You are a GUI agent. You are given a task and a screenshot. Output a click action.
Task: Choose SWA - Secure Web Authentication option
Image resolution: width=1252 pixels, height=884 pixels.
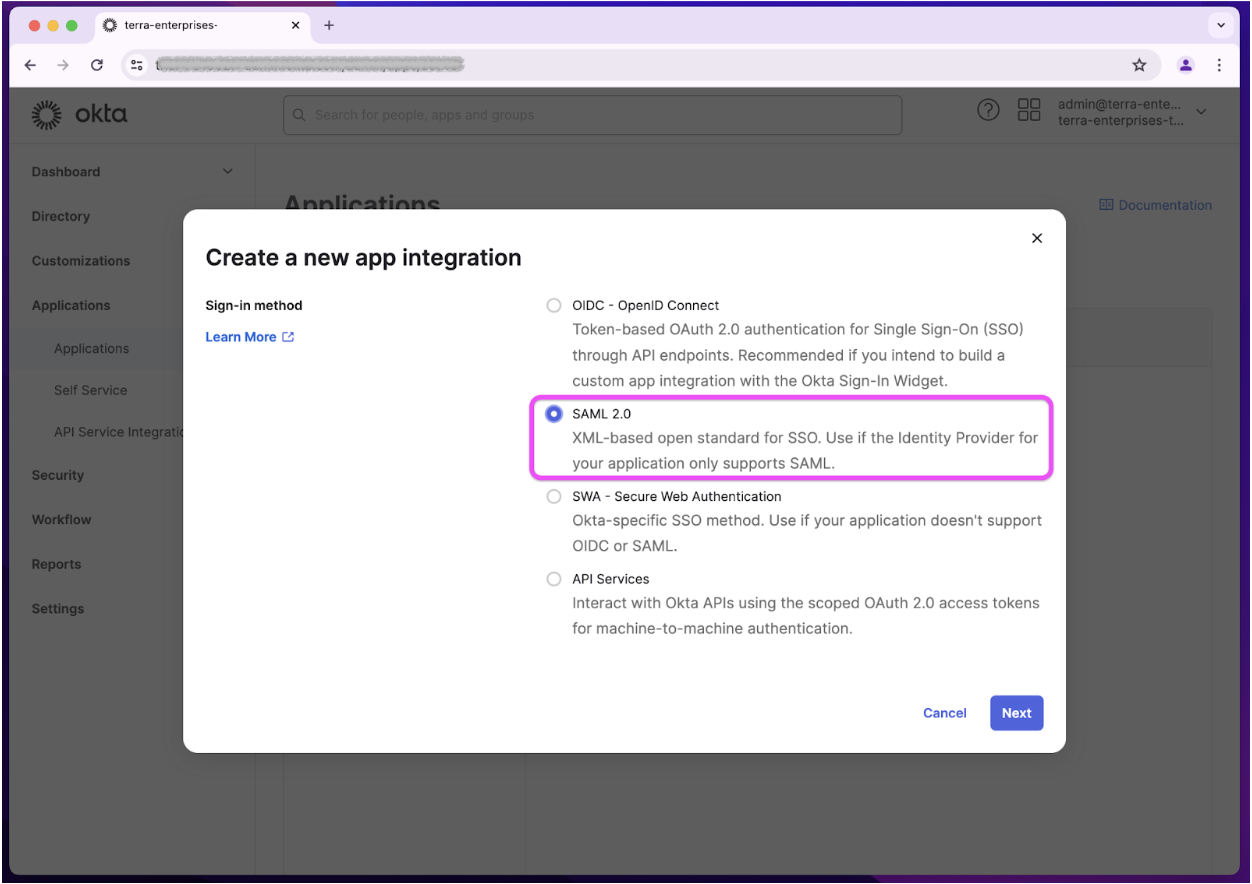[554, 497]
